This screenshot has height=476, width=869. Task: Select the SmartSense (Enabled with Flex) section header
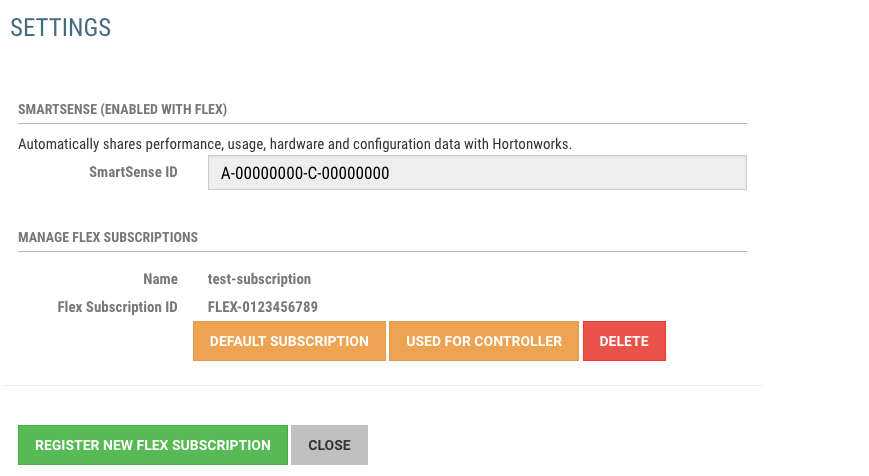pos(123,109)
